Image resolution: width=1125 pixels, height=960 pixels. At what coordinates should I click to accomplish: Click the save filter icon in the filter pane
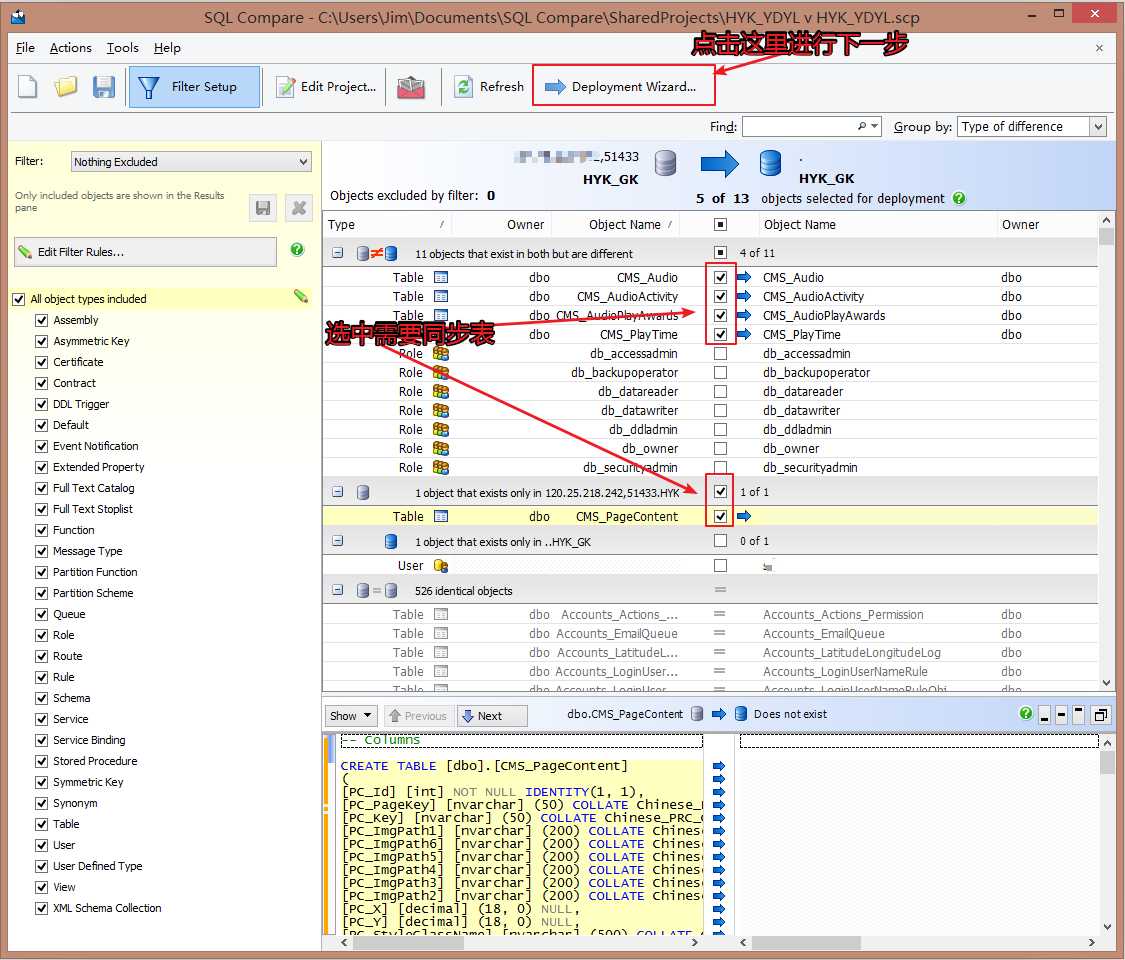pyautogui.click(x=263, y=208)
